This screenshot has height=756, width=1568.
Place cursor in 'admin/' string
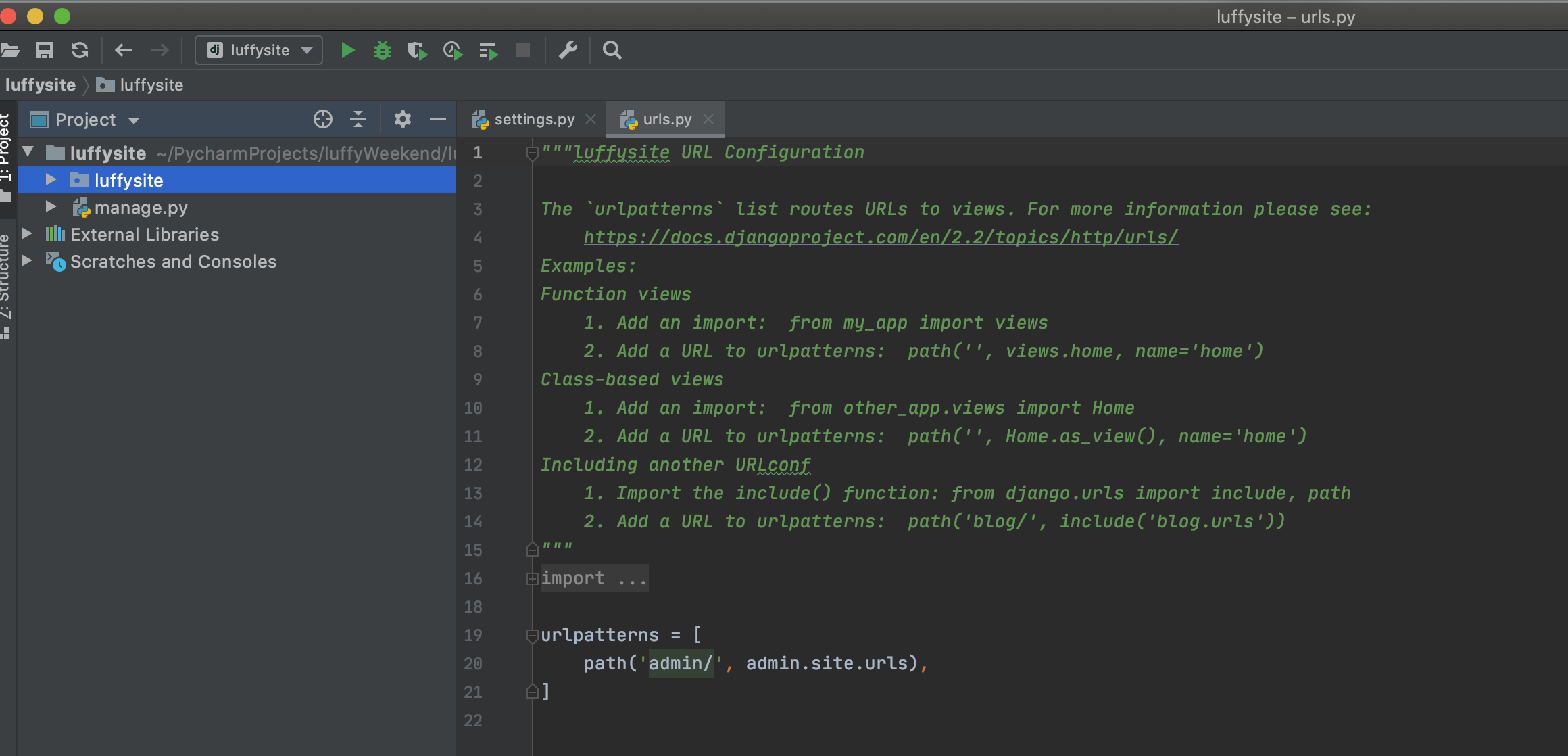pyautogui.click(x=681, y=663)
